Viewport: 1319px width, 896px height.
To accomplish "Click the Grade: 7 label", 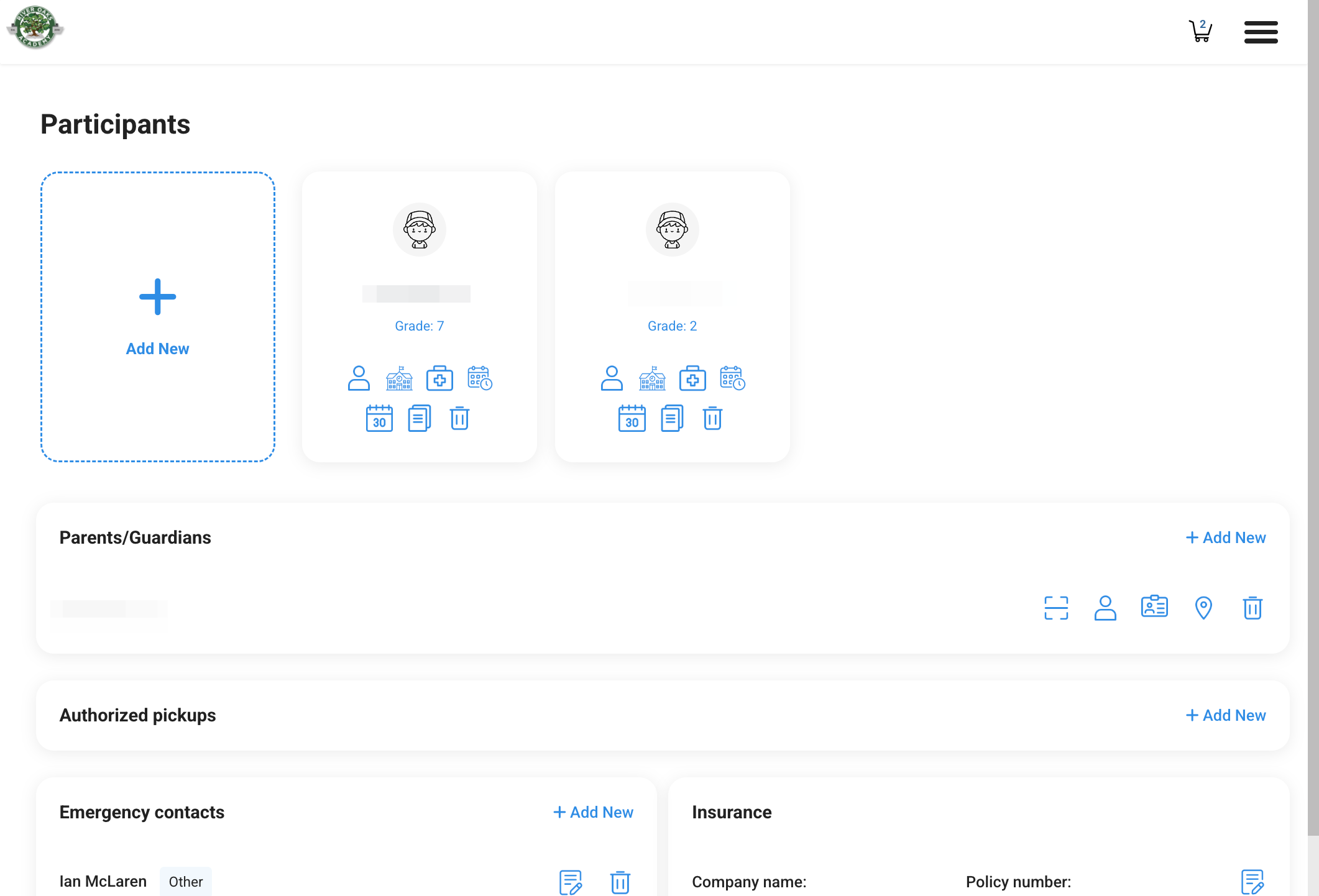I will tap(420, 326).
